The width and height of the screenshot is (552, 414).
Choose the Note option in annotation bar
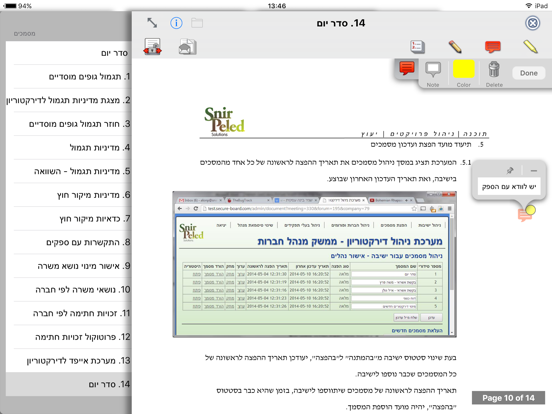click(433, 74)
